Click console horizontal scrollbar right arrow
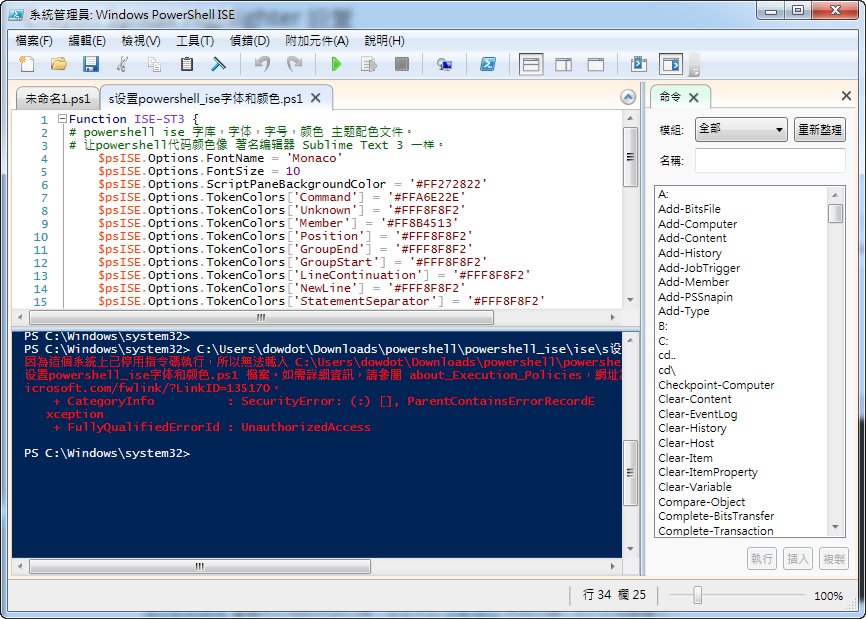866x619 pixels. pos(612,567)
